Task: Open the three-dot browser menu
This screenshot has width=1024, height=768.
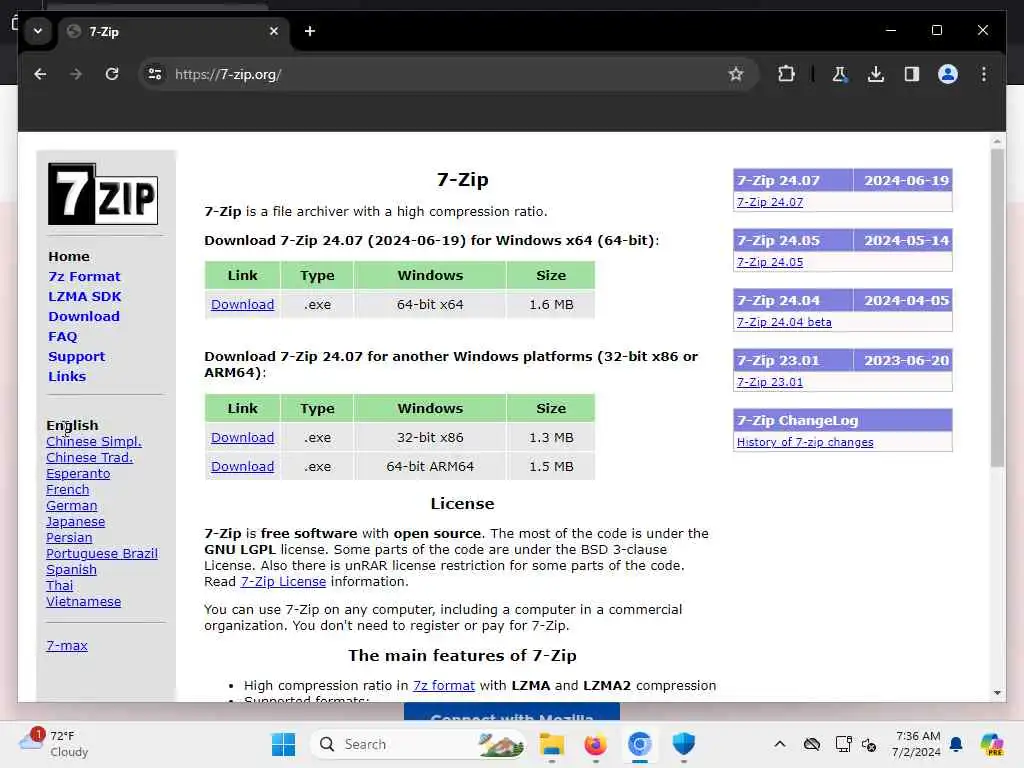Action: point(984,74)
